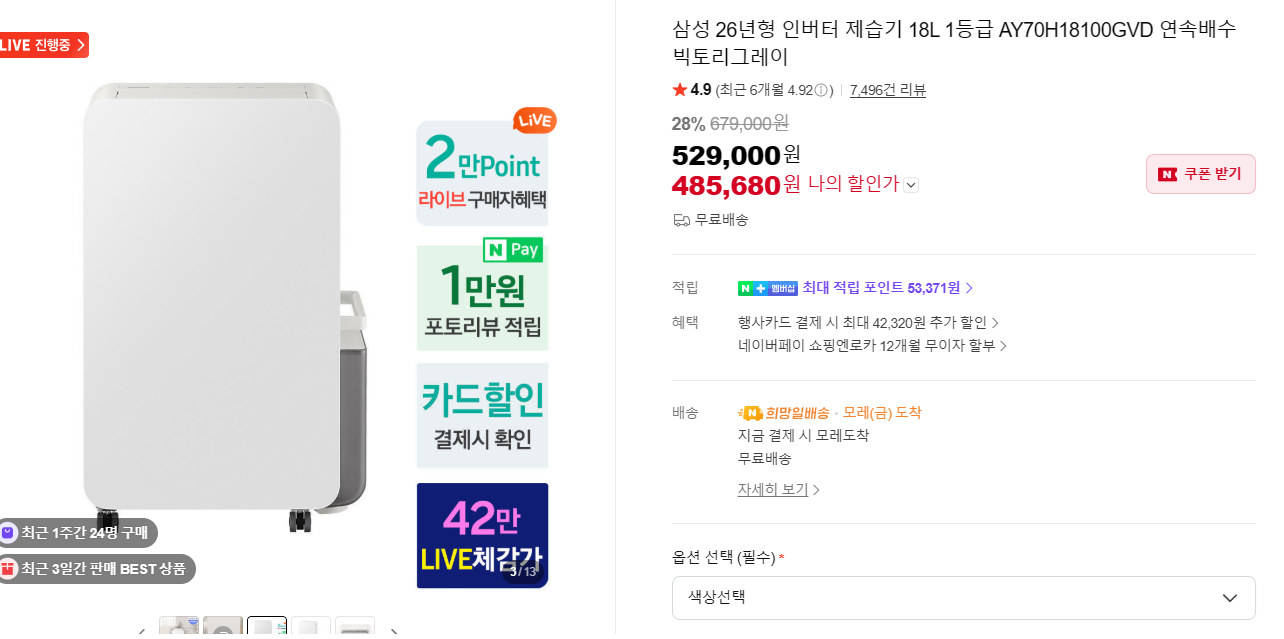This screenshot has width=1284, height=639.
Task: Expand the 나의 할인가 price breakdown
Action: click(911, 185)
